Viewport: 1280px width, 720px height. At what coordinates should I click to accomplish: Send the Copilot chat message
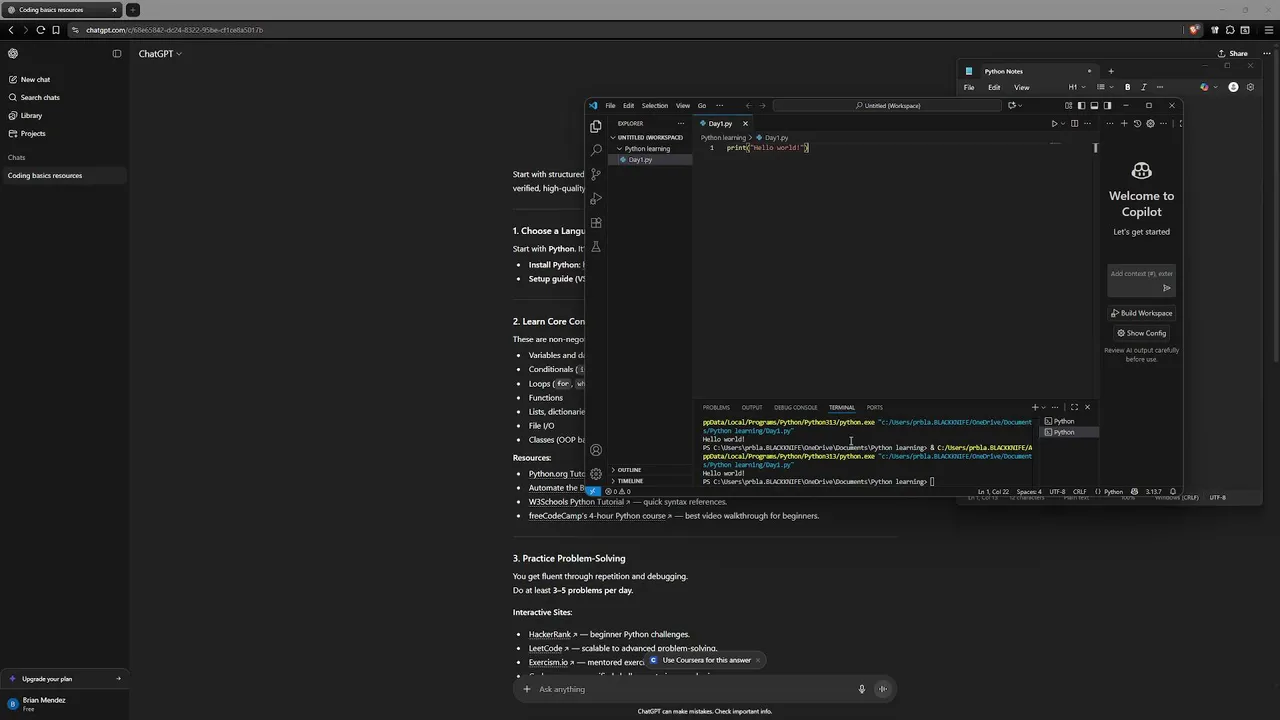(x=1166, y=288)
